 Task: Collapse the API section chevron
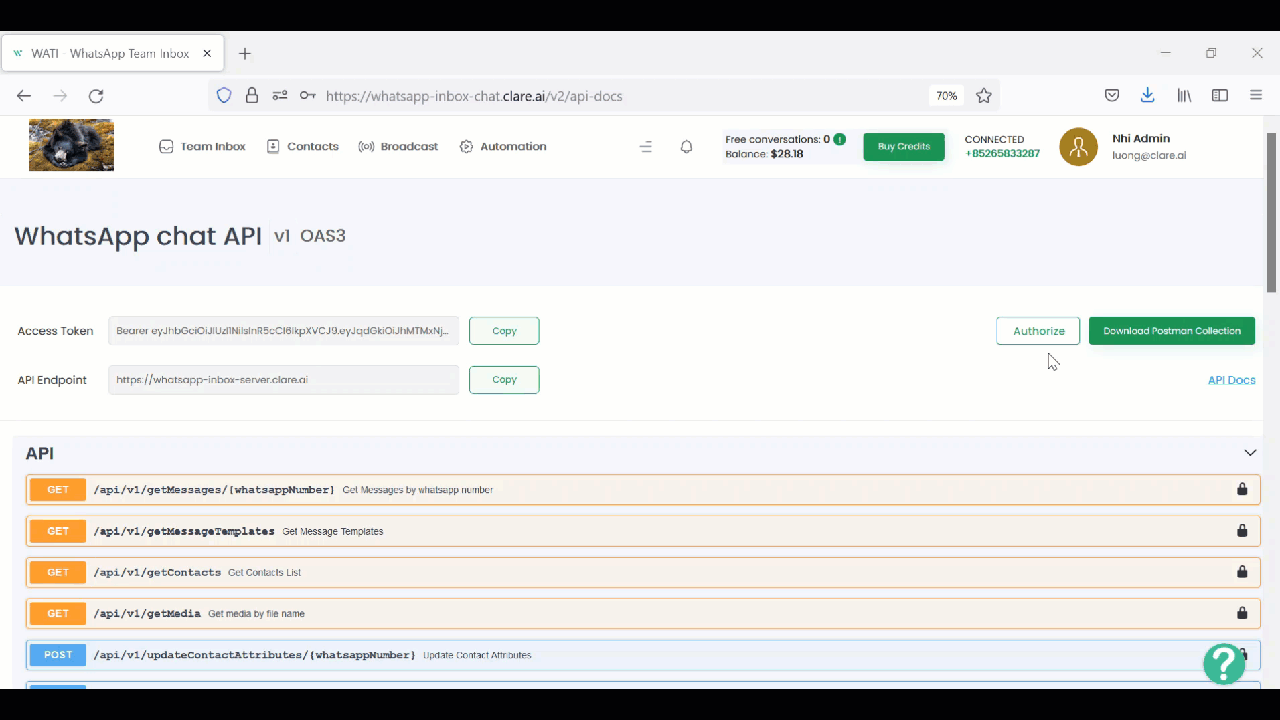tap(1250, 453)
